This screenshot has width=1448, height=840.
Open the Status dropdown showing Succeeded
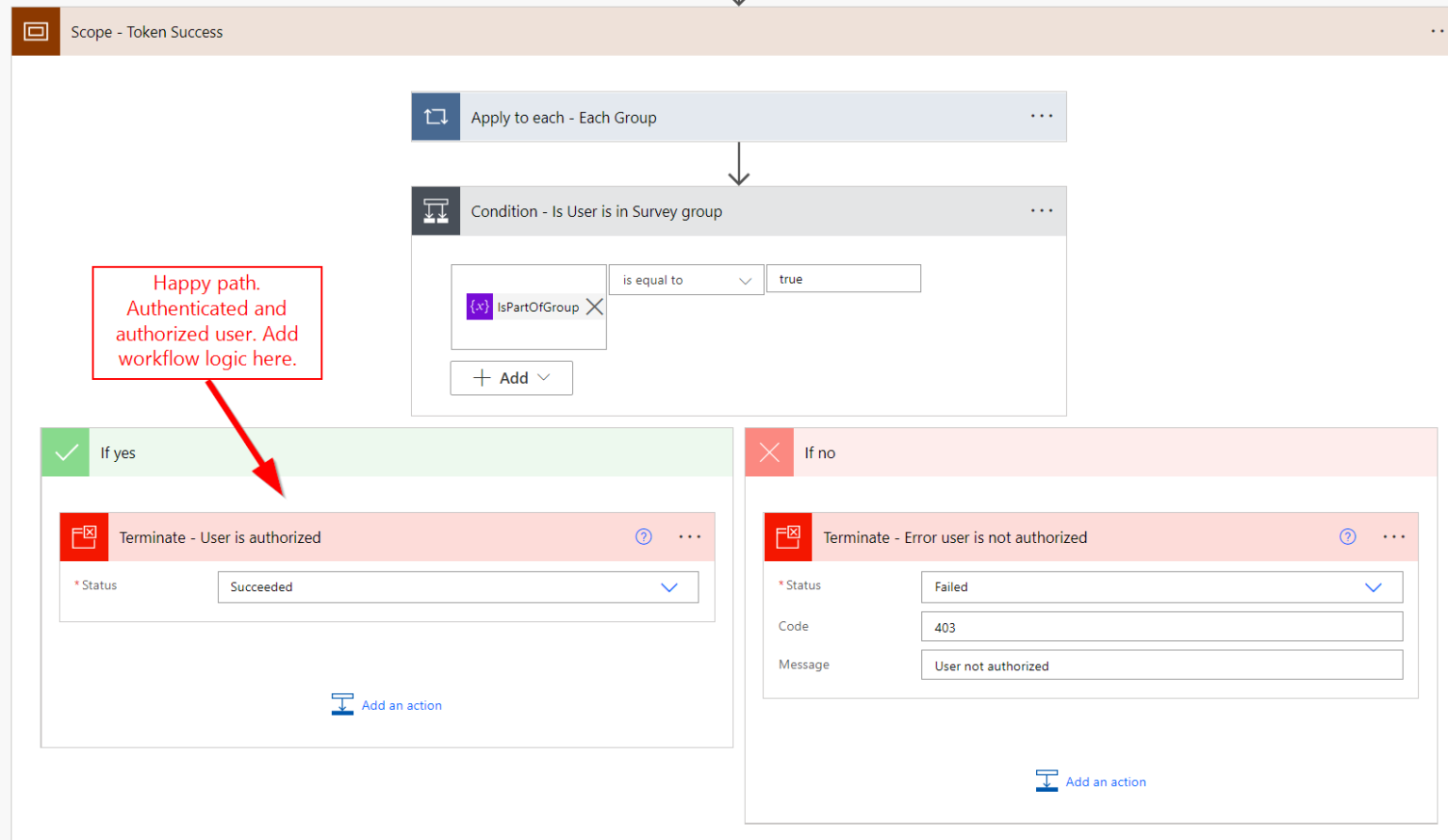click(x=670, y=586)
